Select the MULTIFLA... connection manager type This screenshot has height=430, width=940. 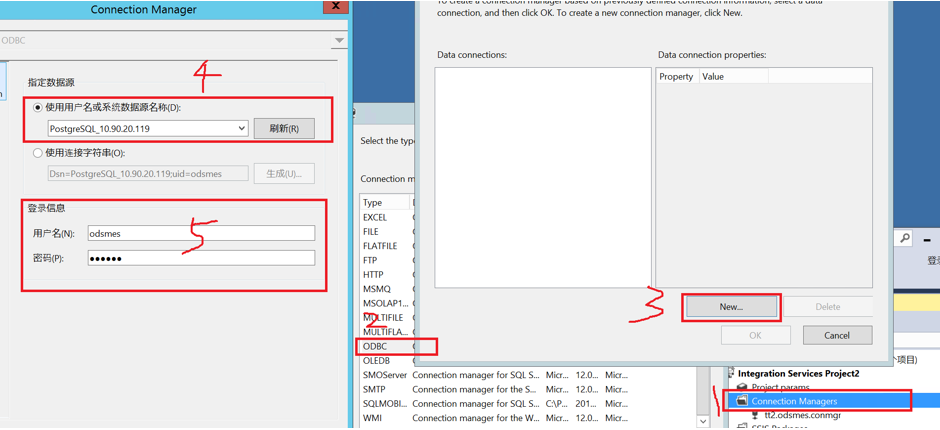387,332
